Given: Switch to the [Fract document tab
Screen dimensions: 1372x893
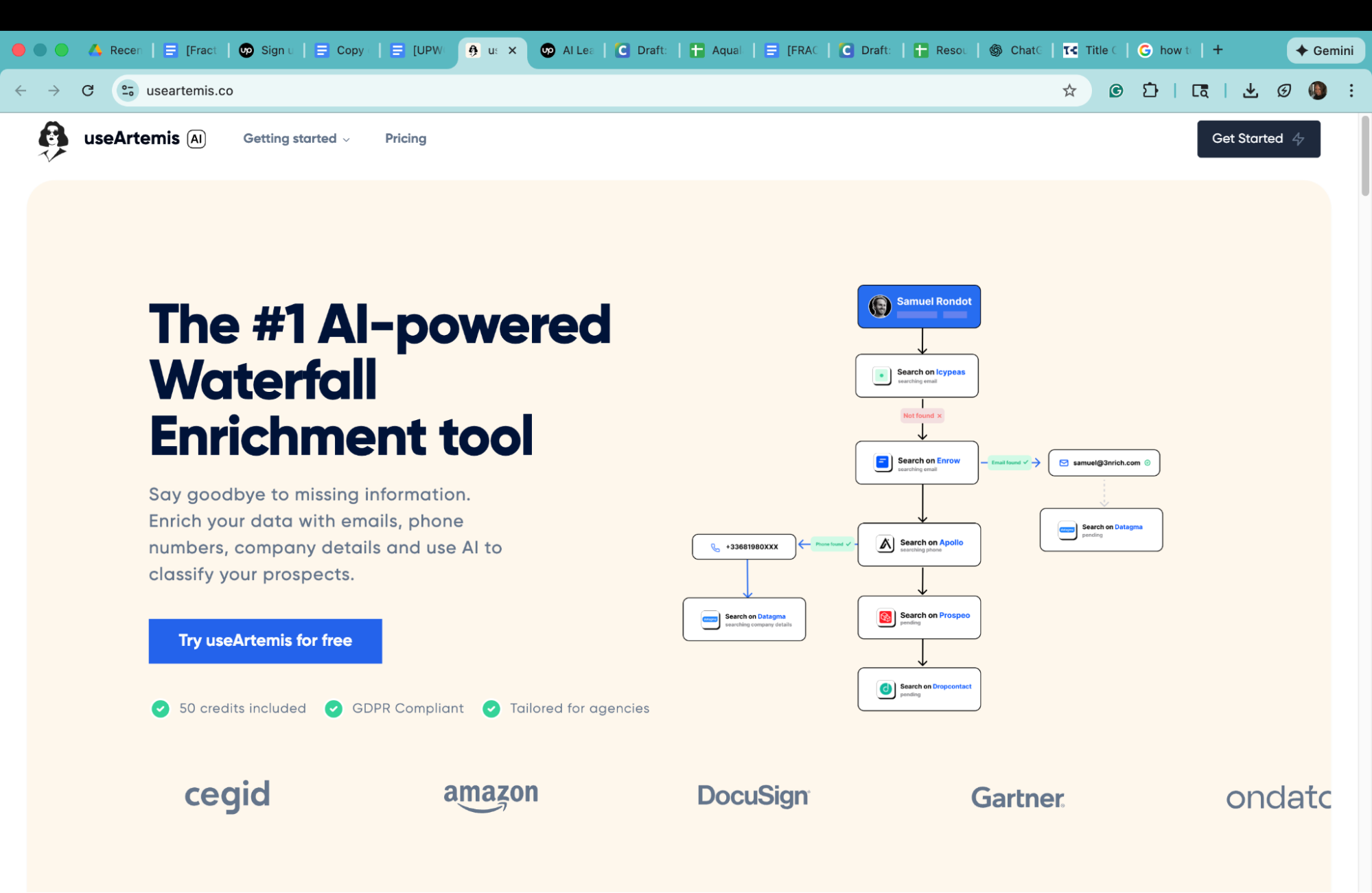Looking at the screenshot, I should pos(191,50).
